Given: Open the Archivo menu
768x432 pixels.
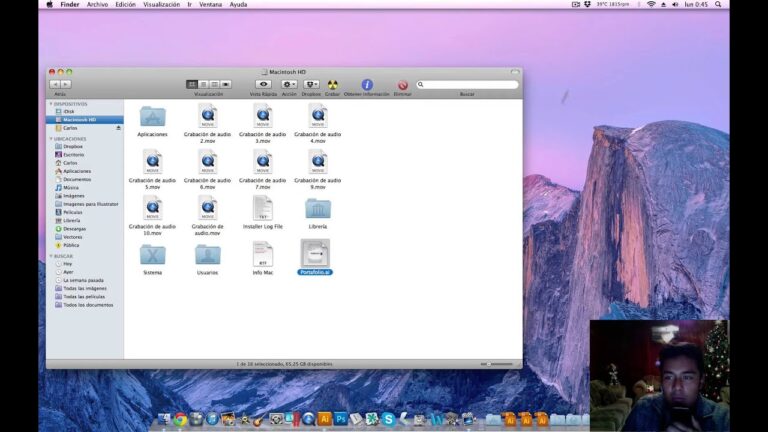Looking at the screenshot, I should [97, 4].
